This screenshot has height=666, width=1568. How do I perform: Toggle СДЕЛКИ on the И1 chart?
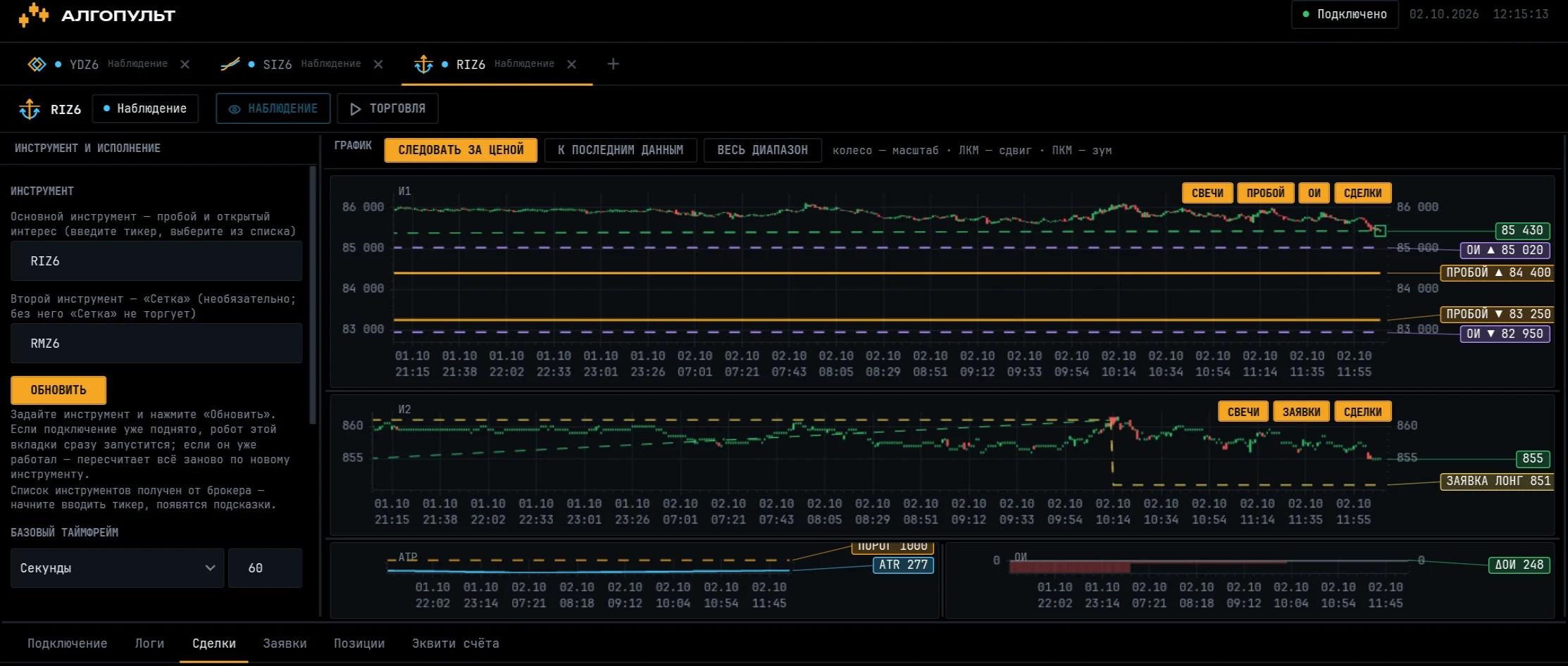[1362, 193]
